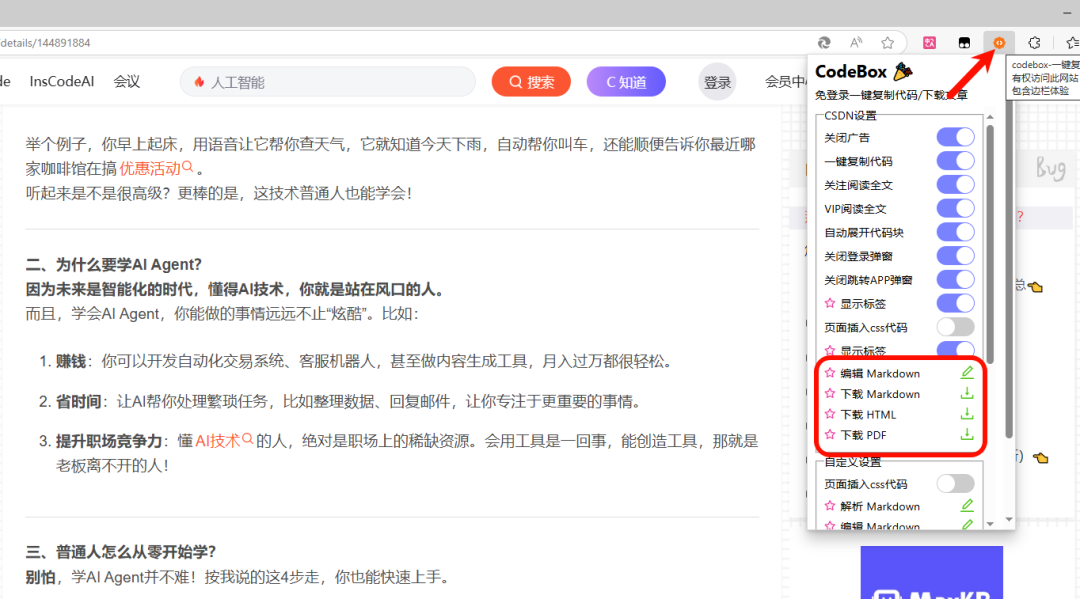The width and height of the screenshot is (1080, 599).
Task: Click the 登录 button
Action: tap(717, 81)
